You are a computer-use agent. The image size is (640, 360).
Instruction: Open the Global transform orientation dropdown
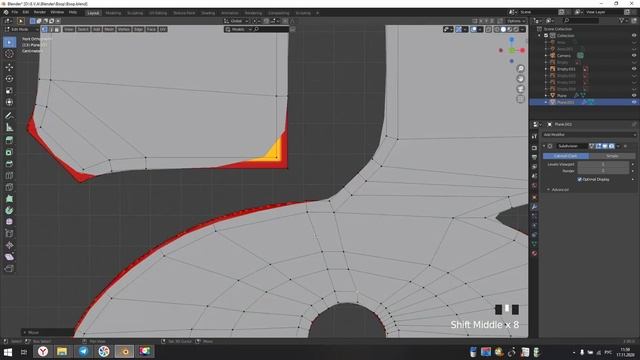pyautogui.click(x=236, y=21)
